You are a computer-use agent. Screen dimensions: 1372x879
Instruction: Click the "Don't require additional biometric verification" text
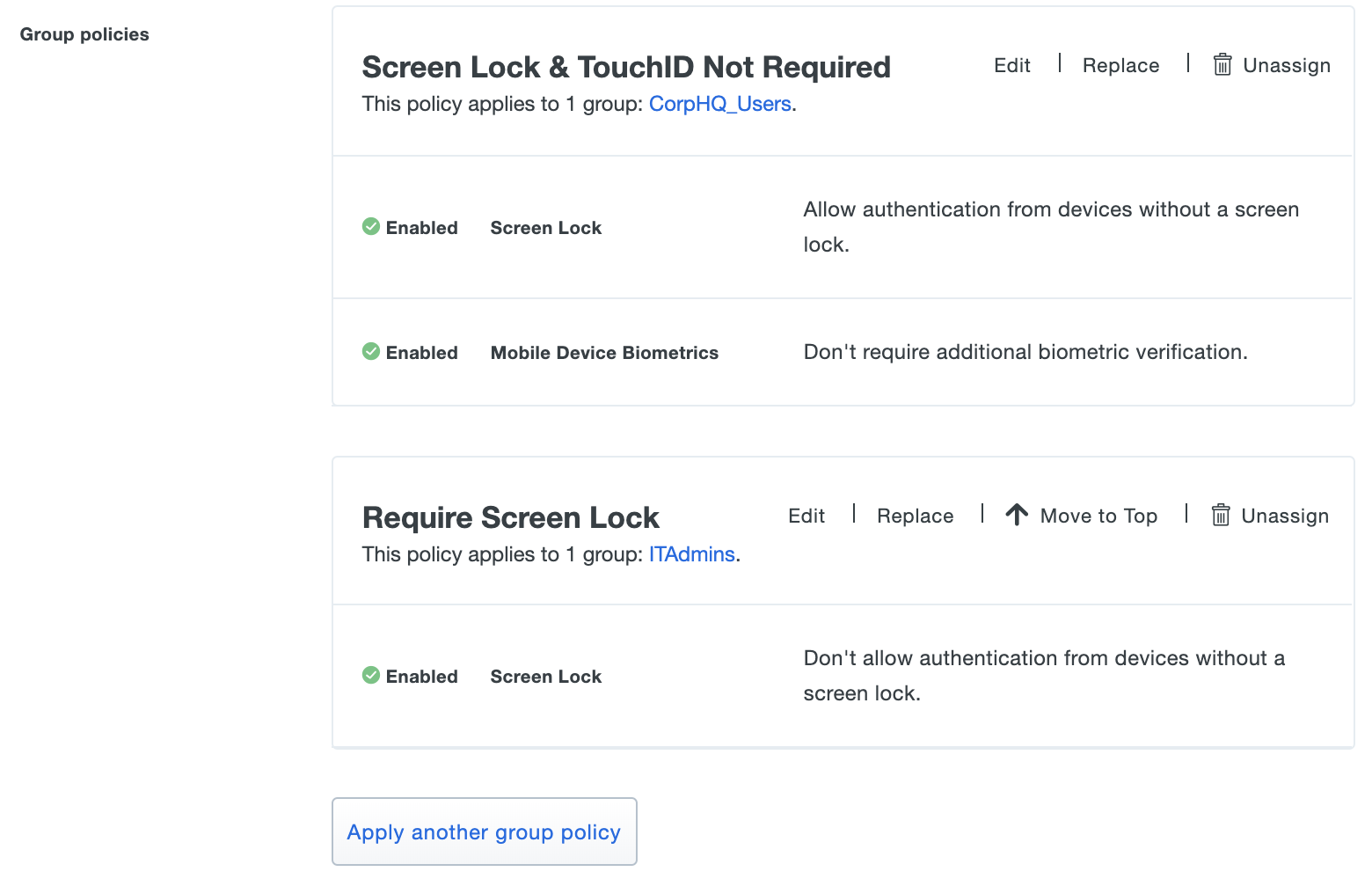tap(1025, 353)
